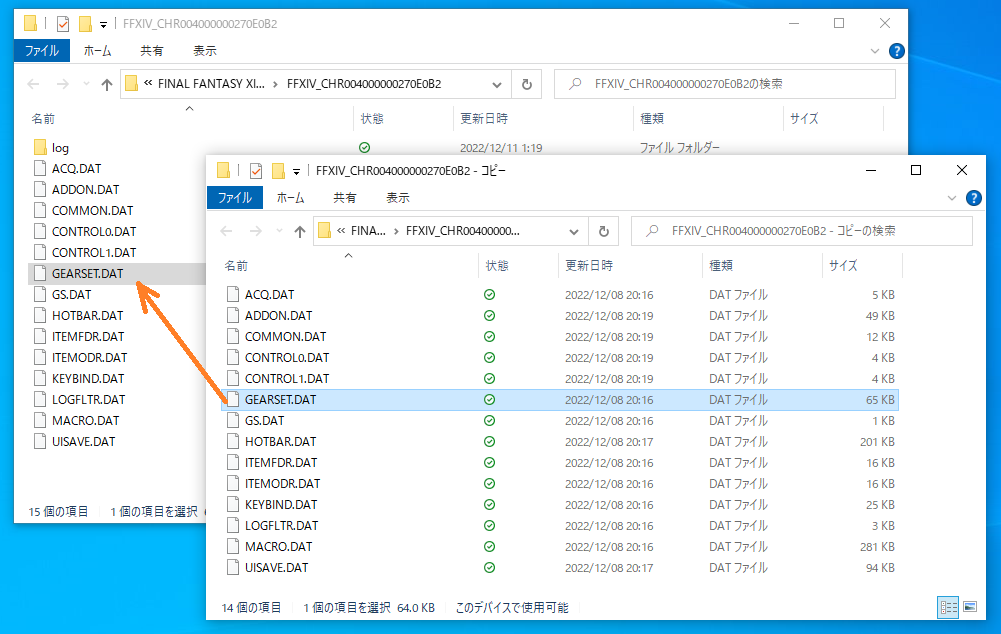Click the up-arrow button in the front window
Screen dimensions: 1001x634
(300, 232)
